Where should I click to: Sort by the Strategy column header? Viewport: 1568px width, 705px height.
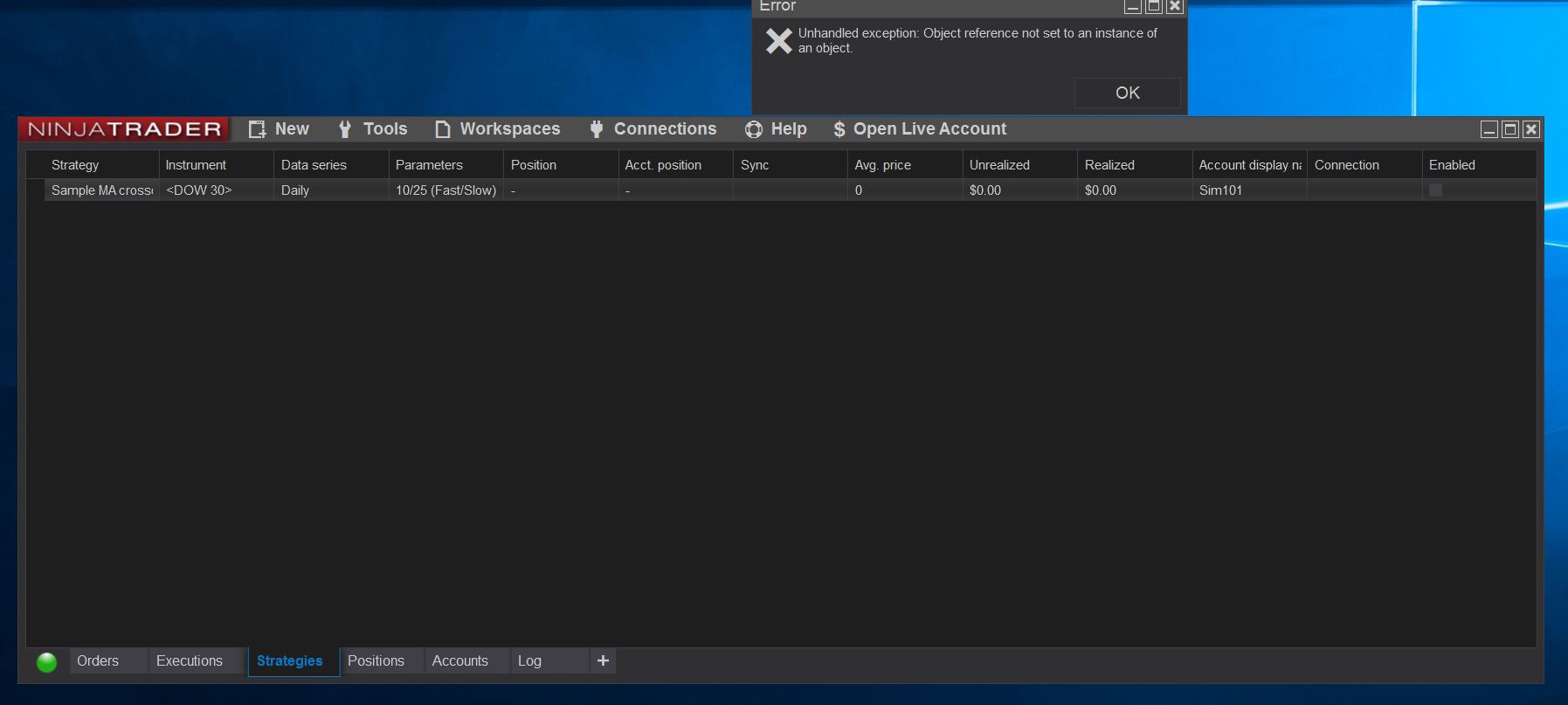[x=101, y=164]
